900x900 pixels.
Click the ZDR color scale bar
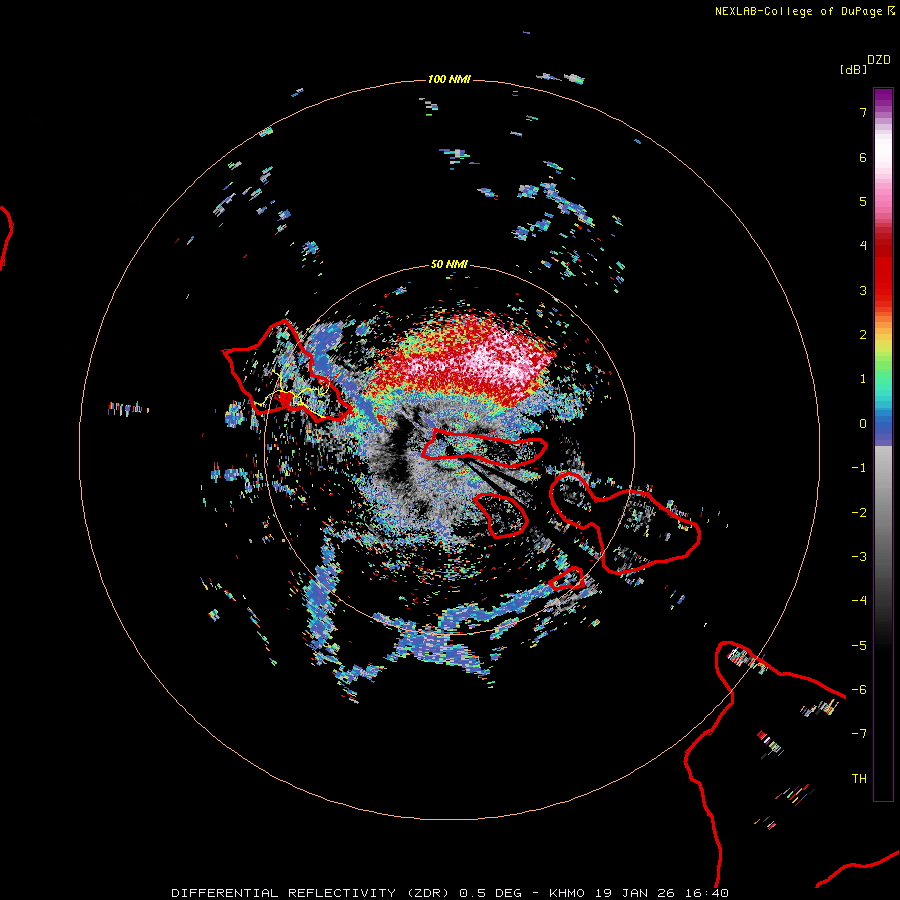click(x=883, y=444)
